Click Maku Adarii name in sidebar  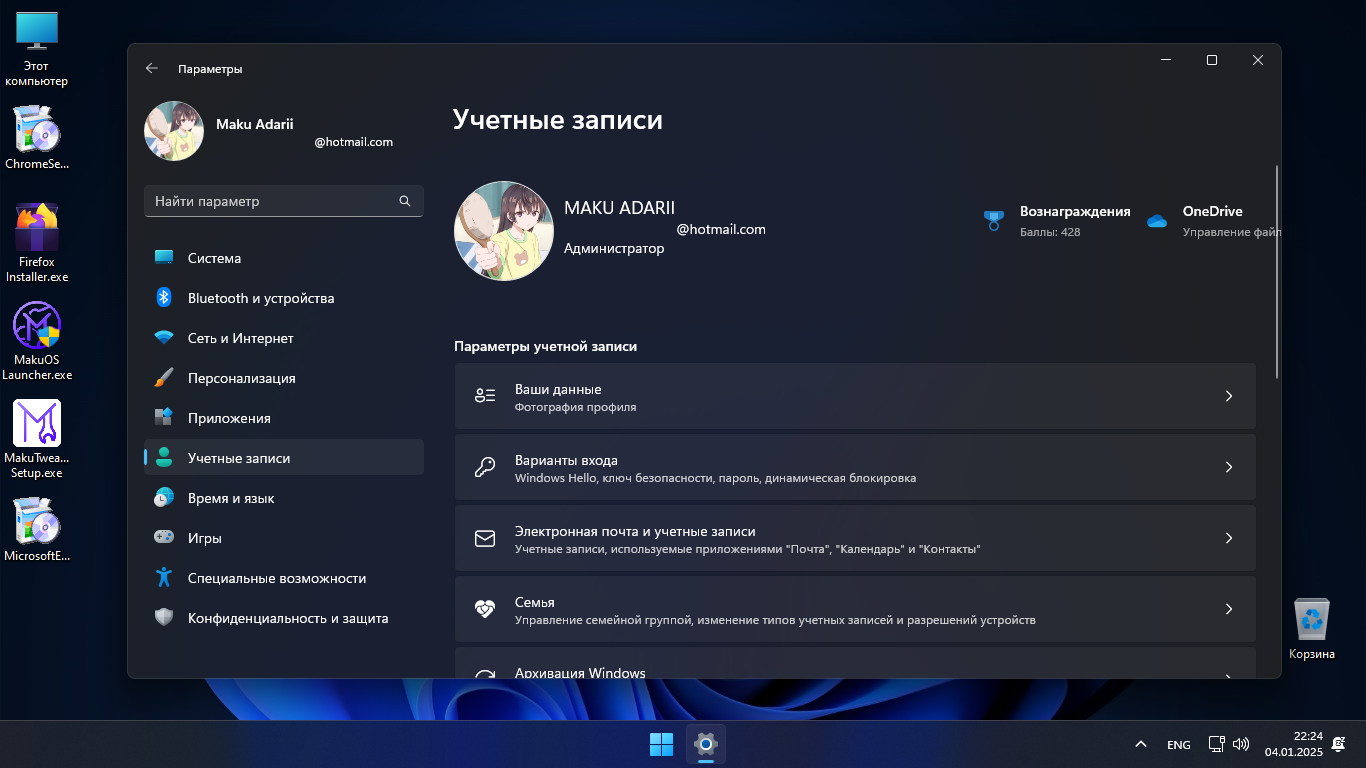[255, 124]
